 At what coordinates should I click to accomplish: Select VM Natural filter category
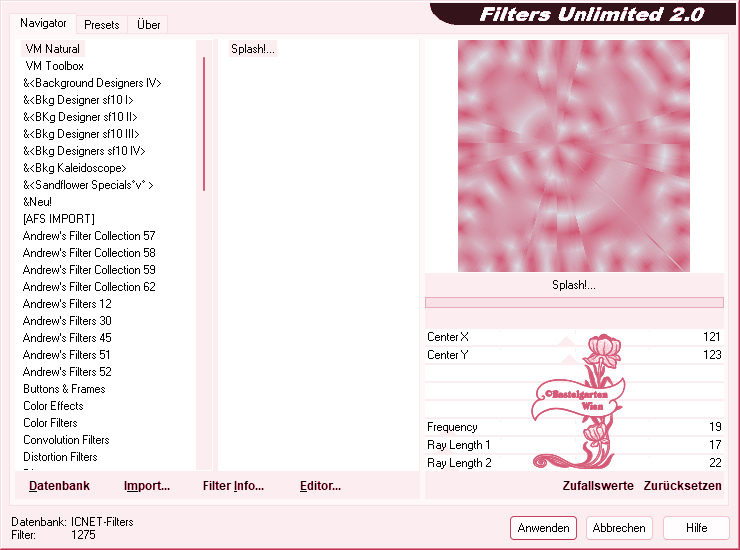click(53, 49)
